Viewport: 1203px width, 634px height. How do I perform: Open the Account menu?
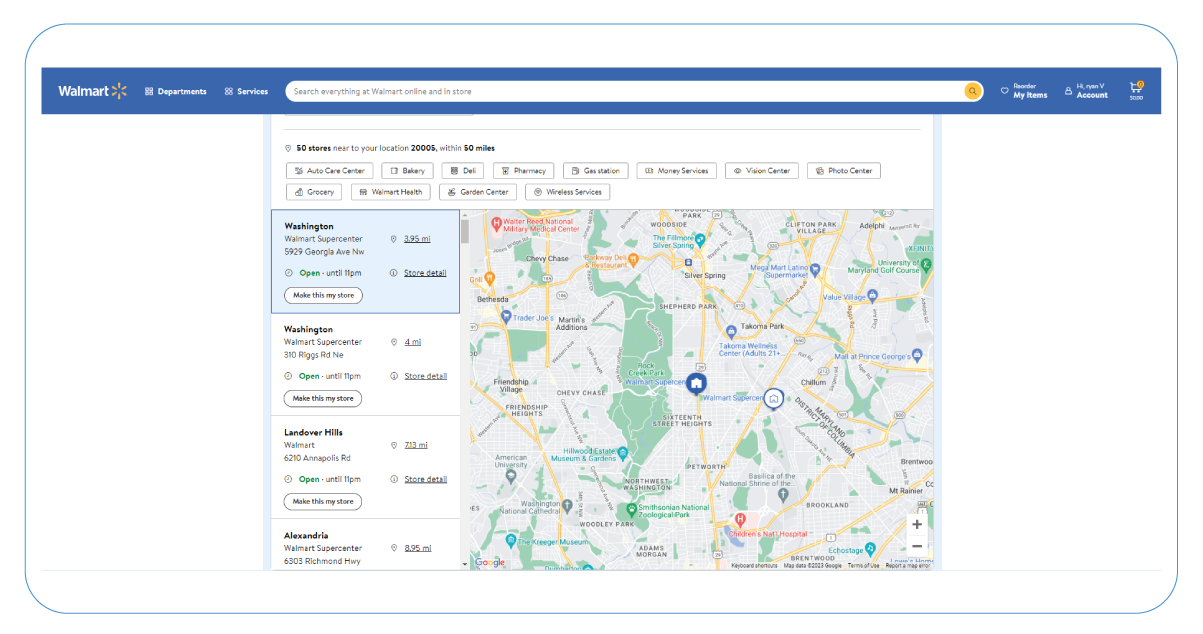pos(1086,91)
